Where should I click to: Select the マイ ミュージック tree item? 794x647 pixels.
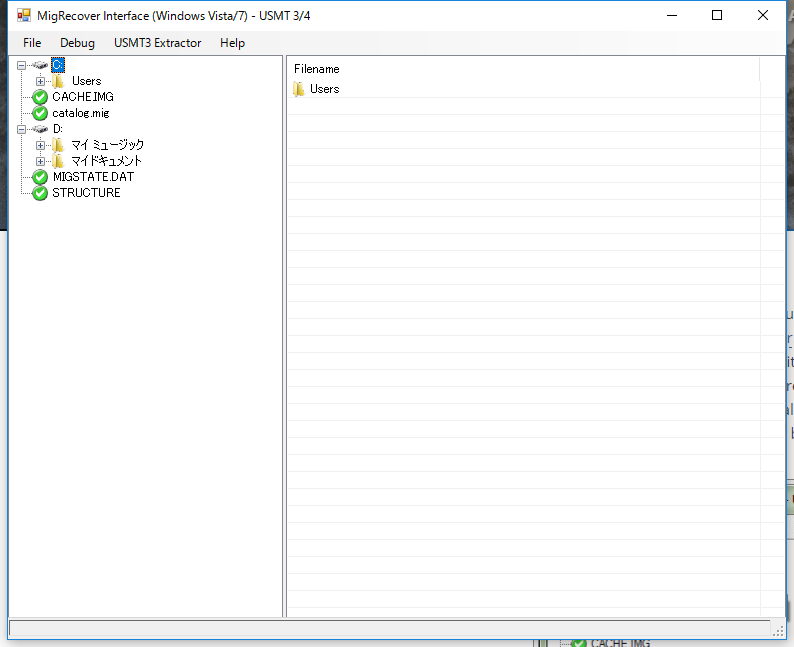[107, 145]
